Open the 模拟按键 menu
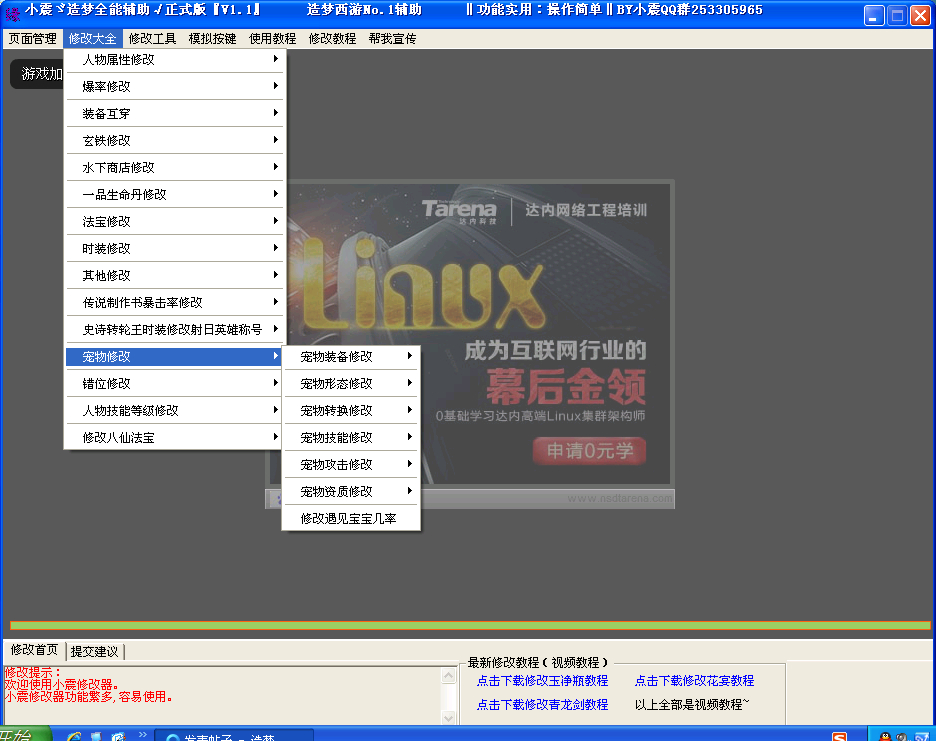The height and width of the screenshot is (741, 936). point(213,39)
